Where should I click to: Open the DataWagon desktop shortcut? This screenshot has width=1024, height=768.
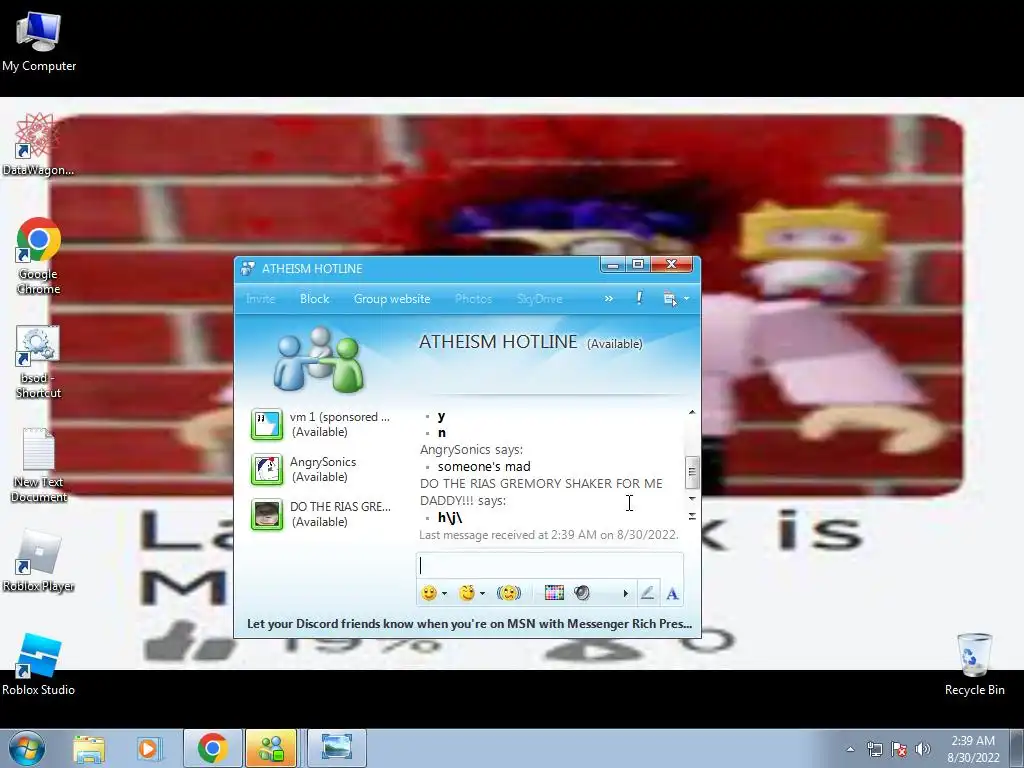tap(38, 145)
